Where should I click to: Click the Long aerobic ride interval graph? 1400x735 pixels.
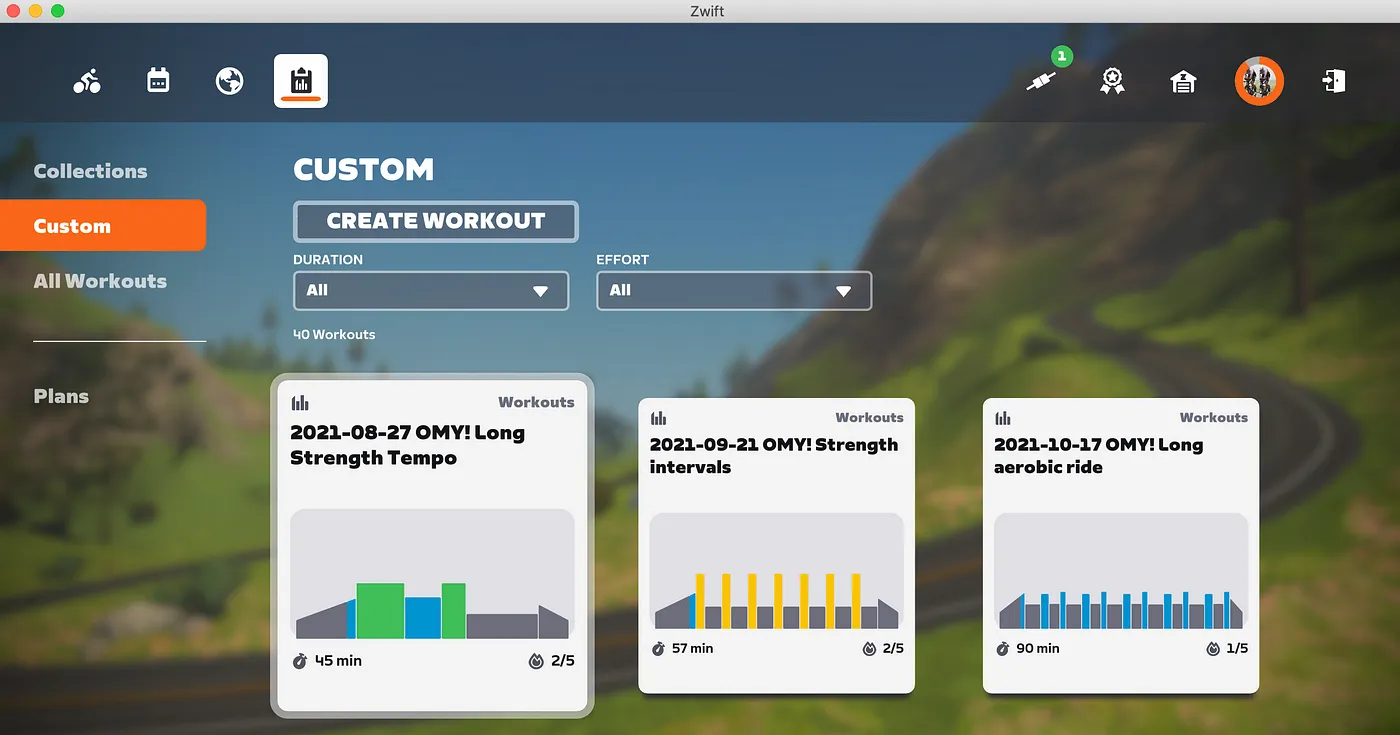[x=1121, y=571]
